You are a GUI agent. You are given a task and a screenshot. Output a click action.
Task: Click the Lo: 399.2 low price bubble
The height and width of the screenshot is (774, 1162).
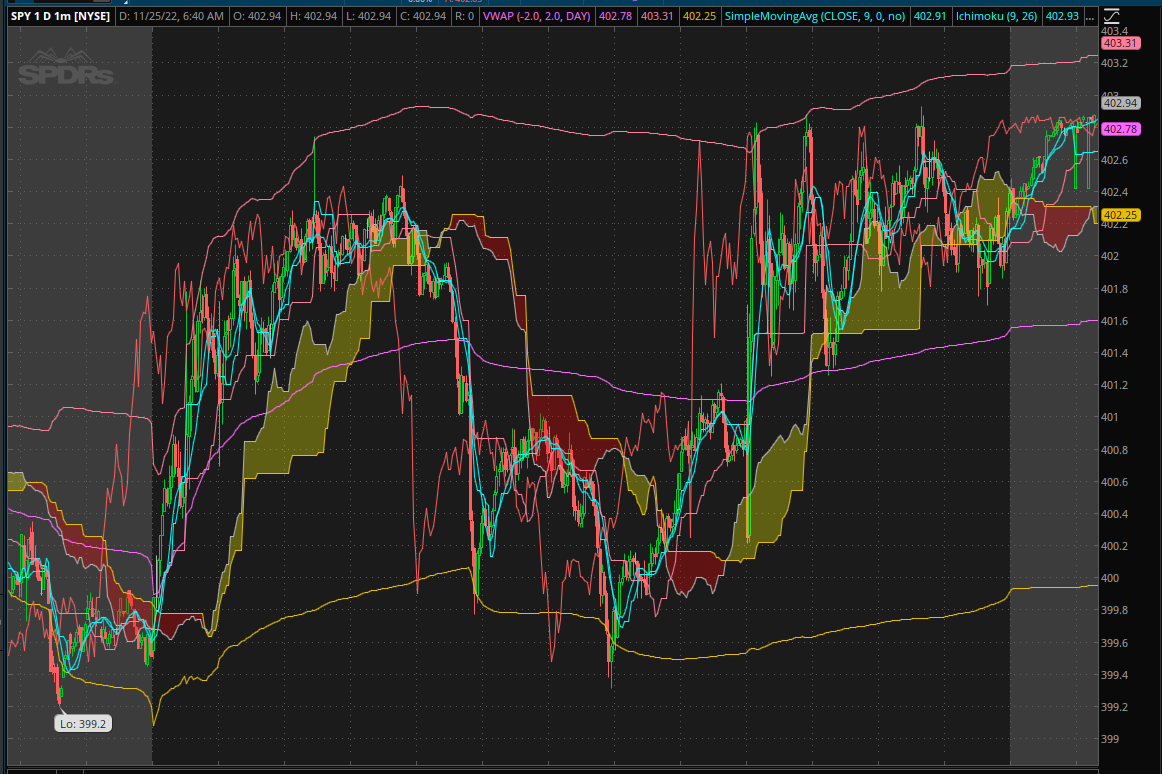pyautogui.click(x=83, y=724)
